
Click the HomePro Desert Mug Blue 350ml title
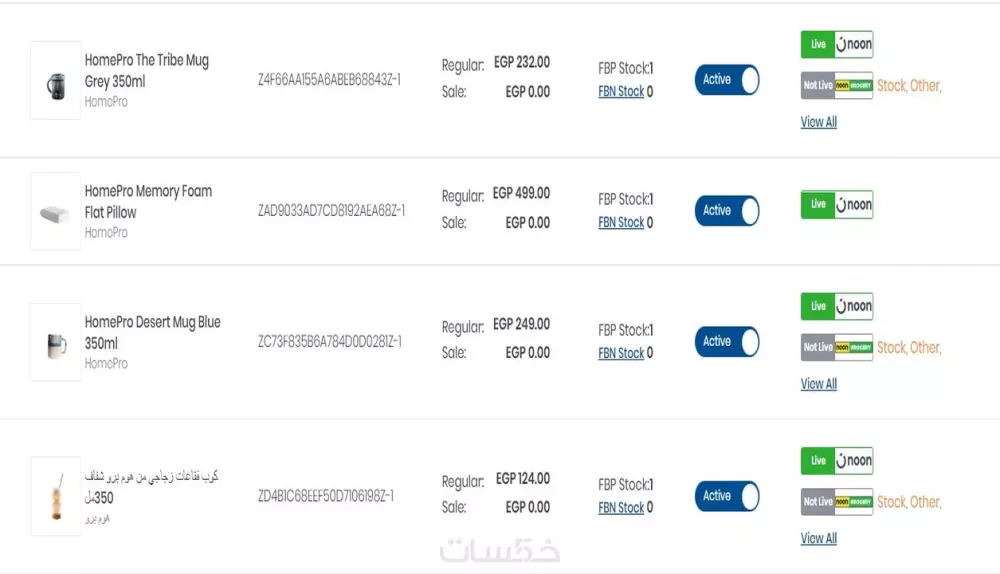coord(152,332)
